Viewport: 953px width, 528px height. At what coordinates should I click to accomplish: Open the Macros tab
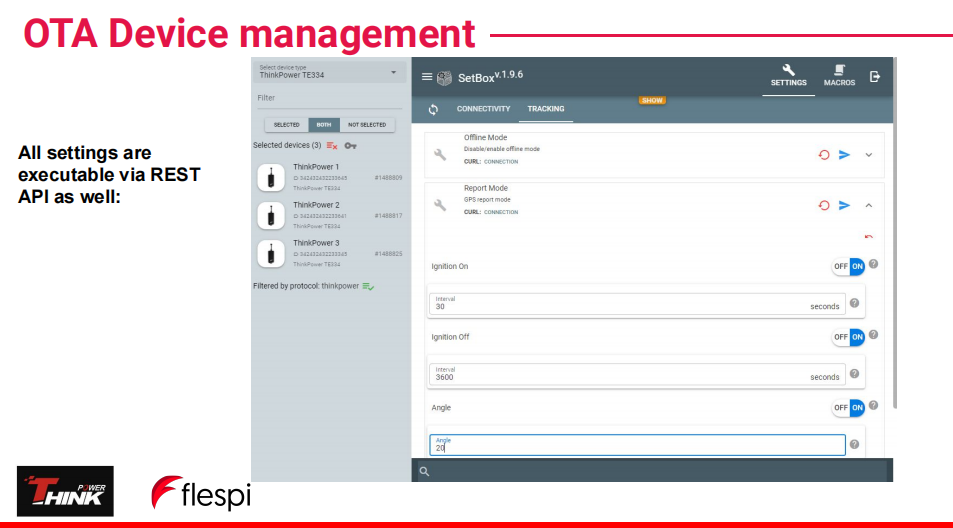point(839,76)
